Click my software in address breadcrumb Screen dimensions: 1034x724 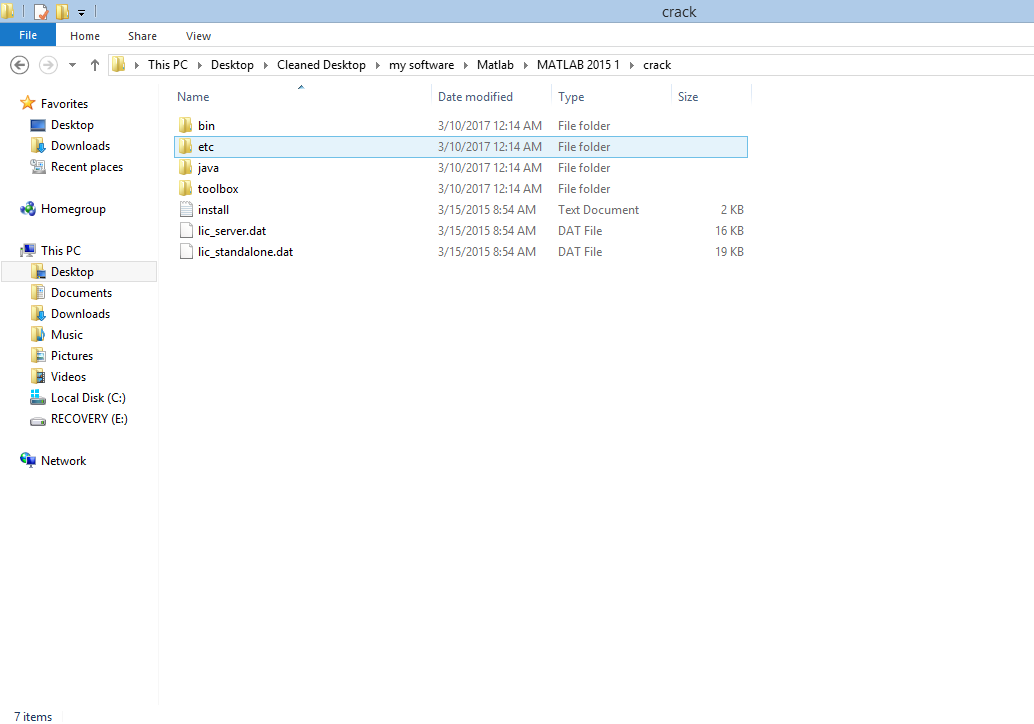pos(421,65)
